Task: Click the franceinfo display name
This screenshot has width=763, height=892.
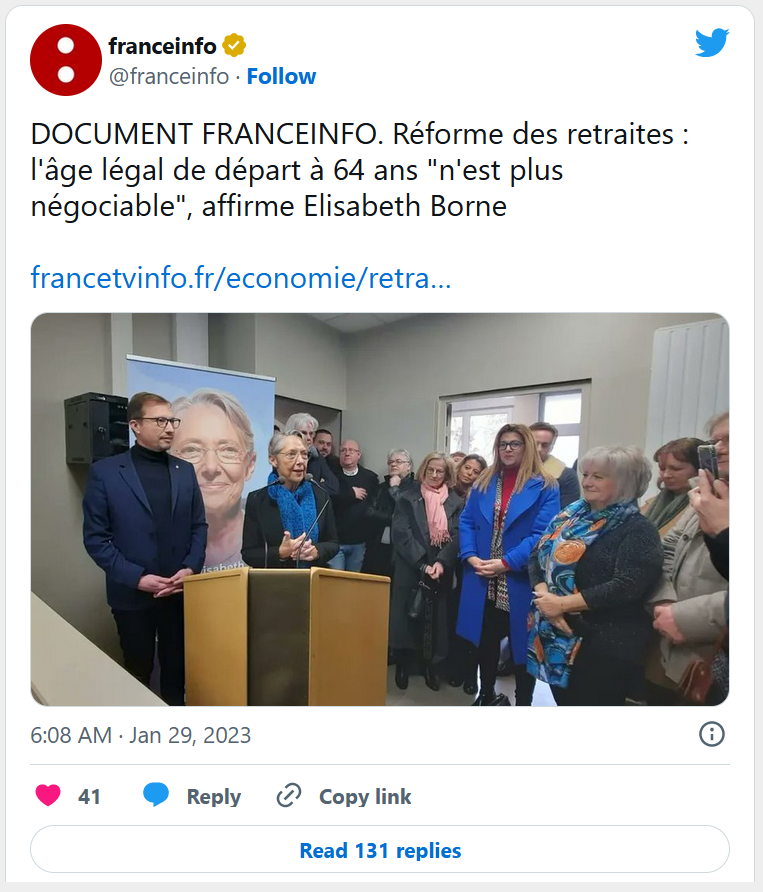Action: 162,46
